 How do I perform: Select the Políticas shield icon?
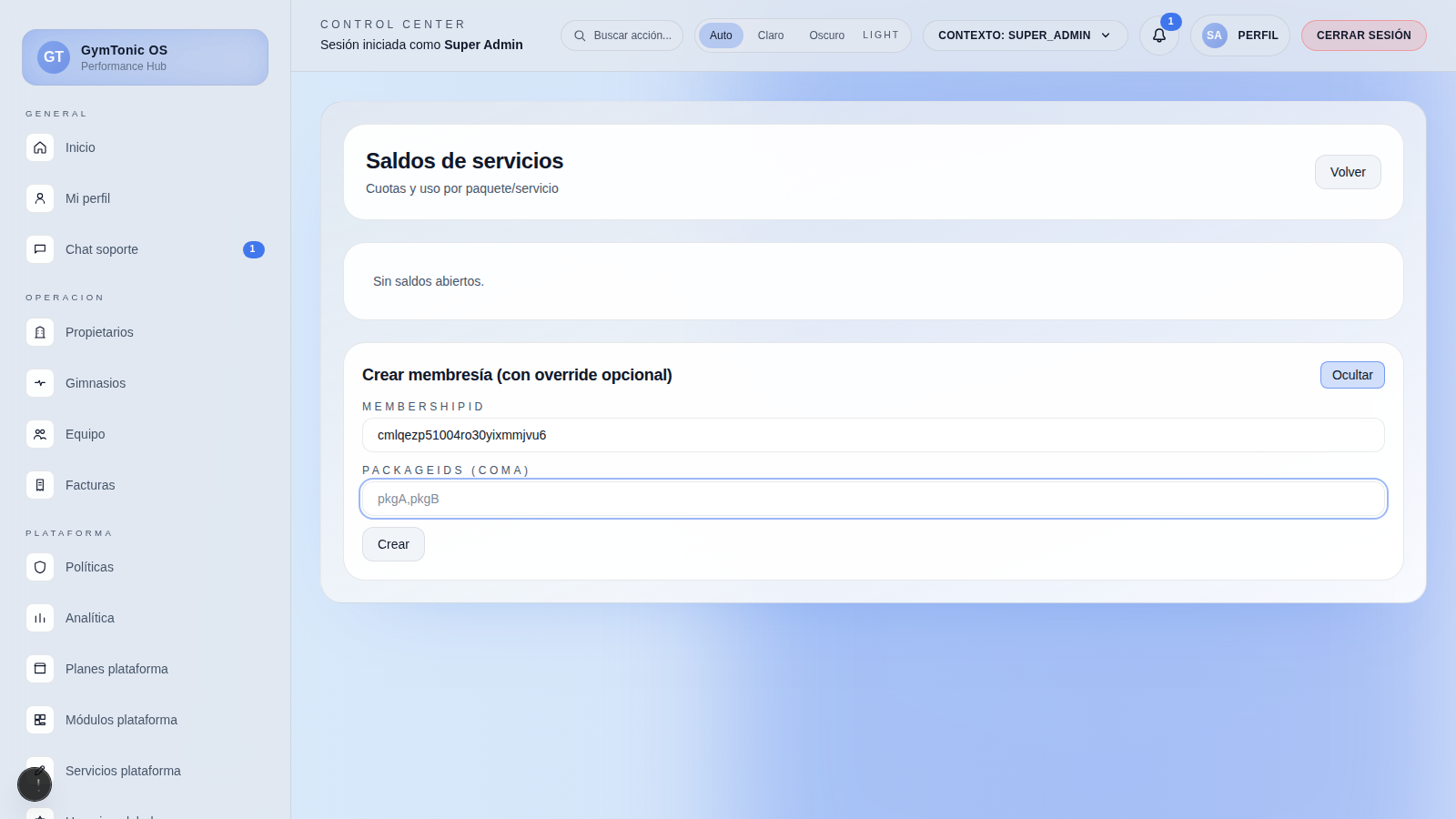(x=40, y=567)
